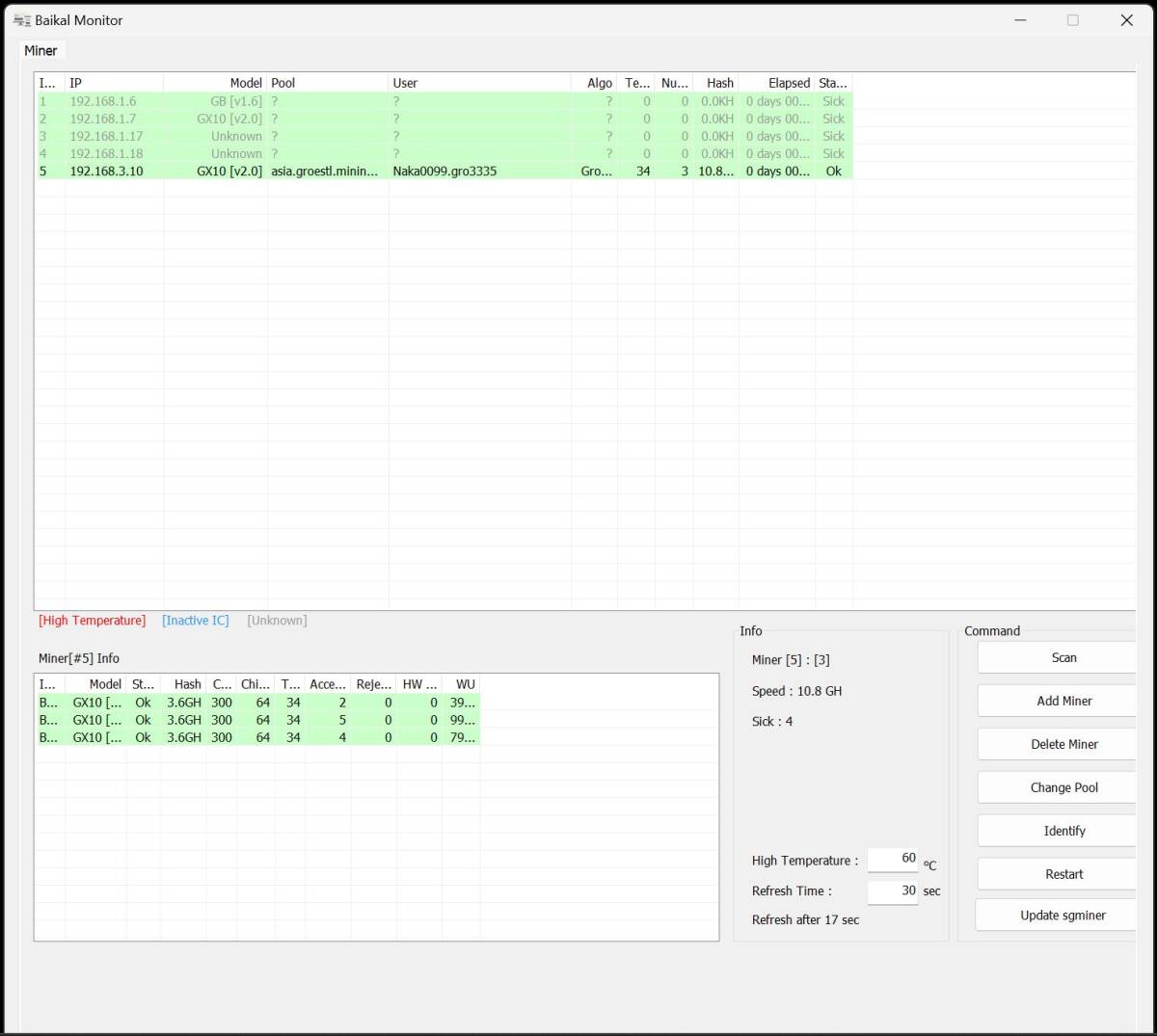Screen dimensions: 1157x1036
Task: Click the Restart button
Action: pyautogui.click(x=1059, y=874)
